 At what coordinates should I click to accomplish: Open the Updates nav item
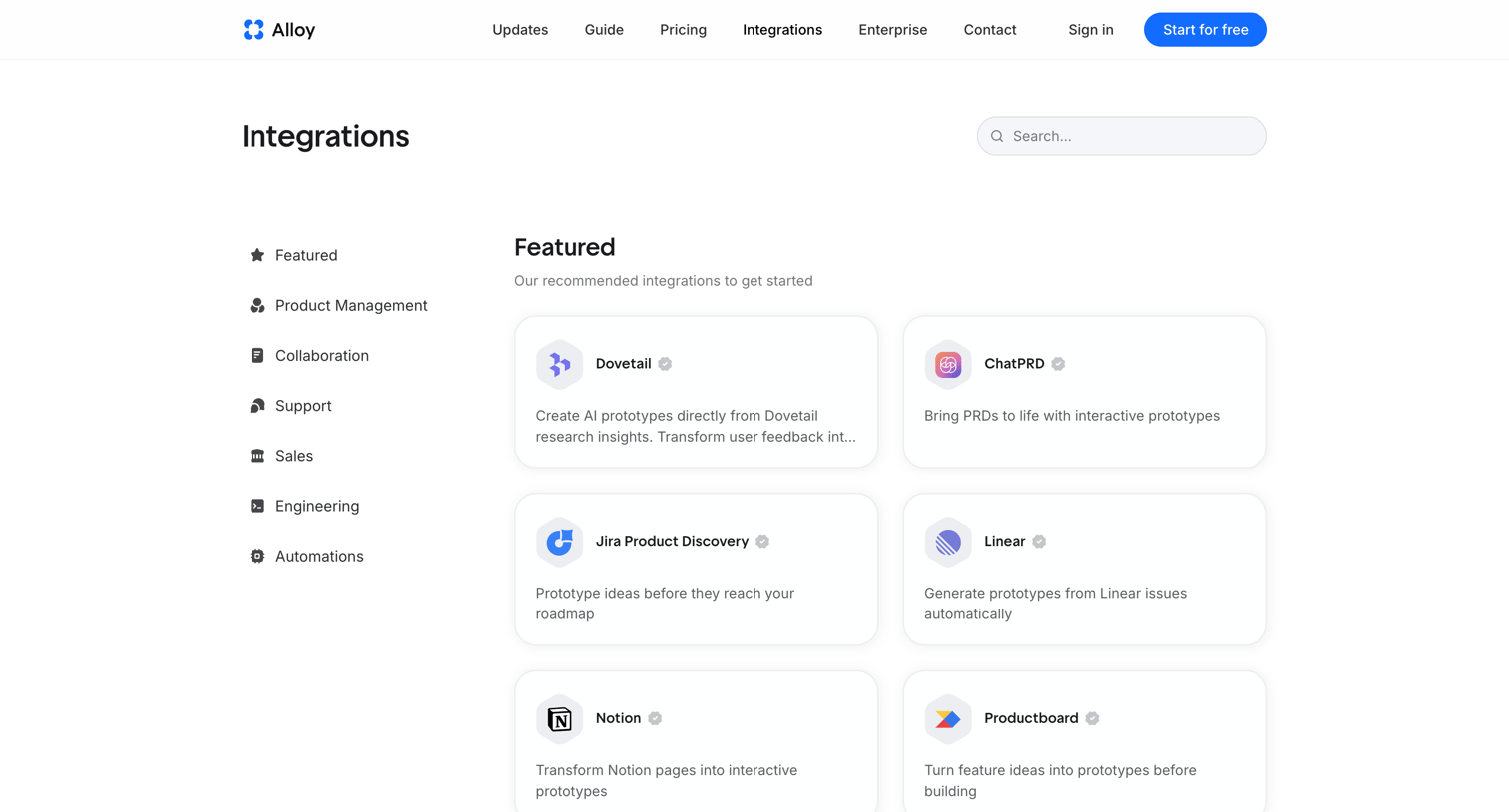point(520,30)
